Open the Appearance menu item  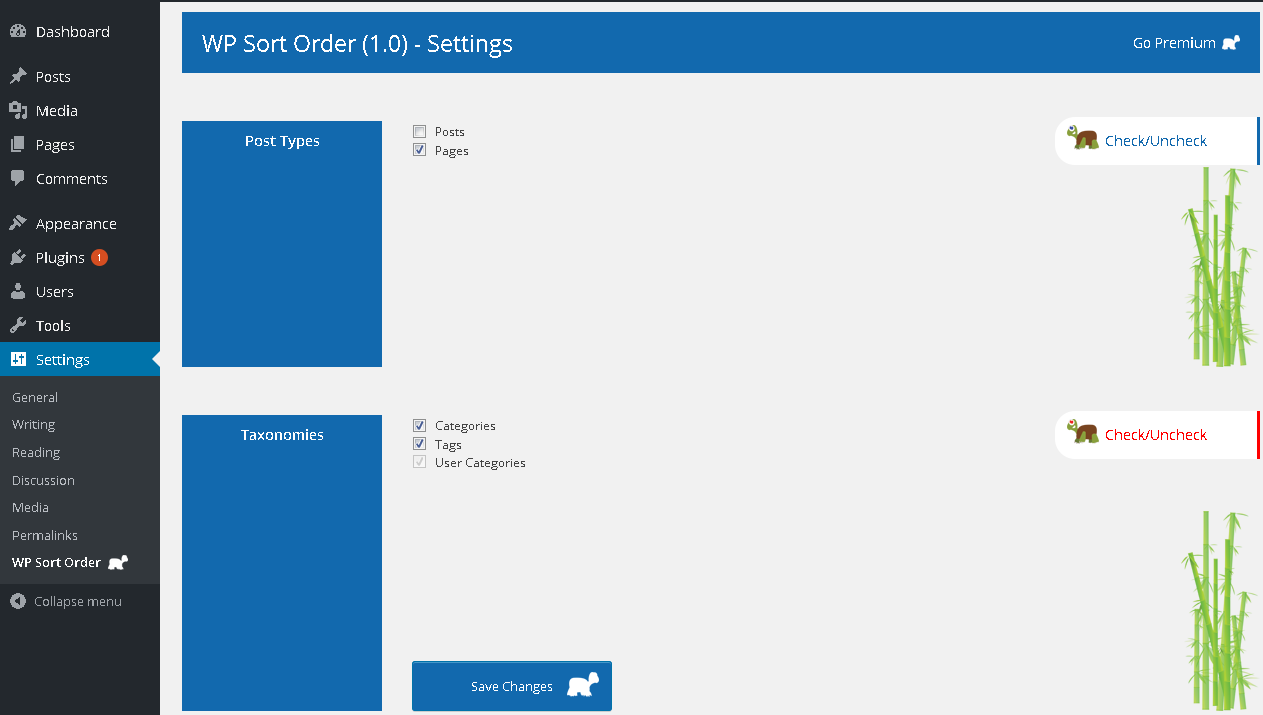pos(80,223)
